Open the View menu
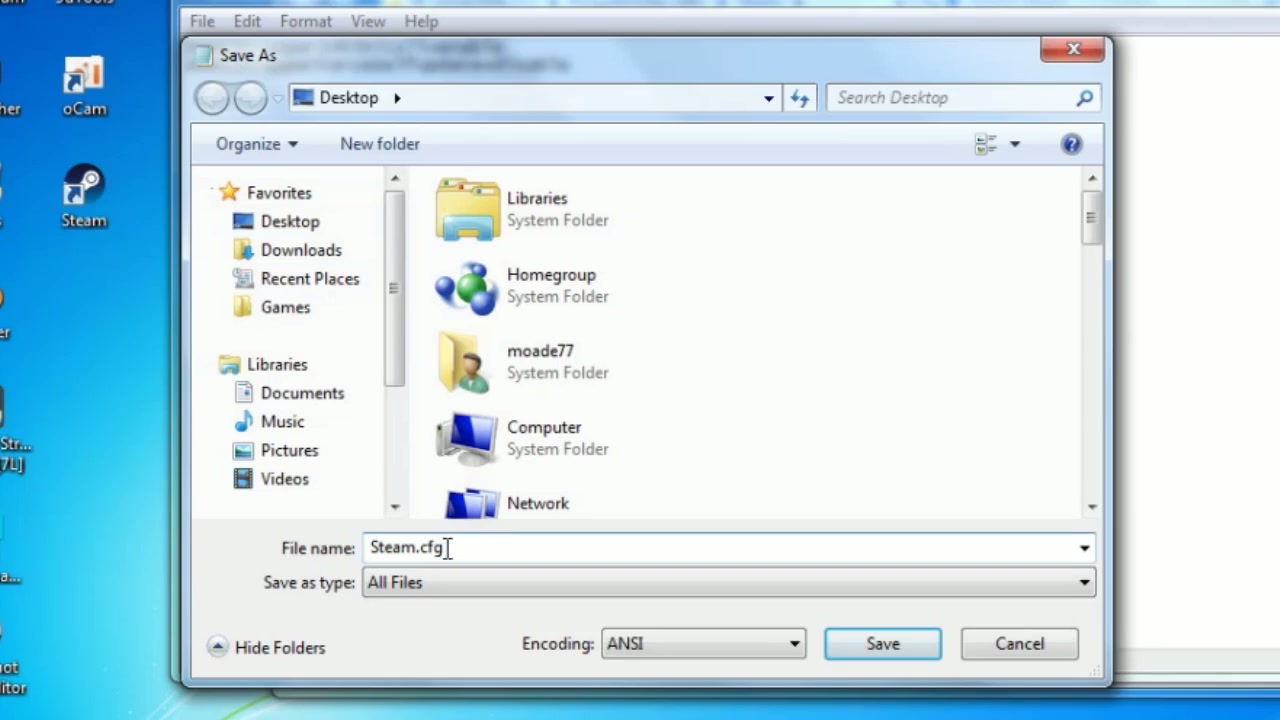1280x720 pixels. click(368, 21)
